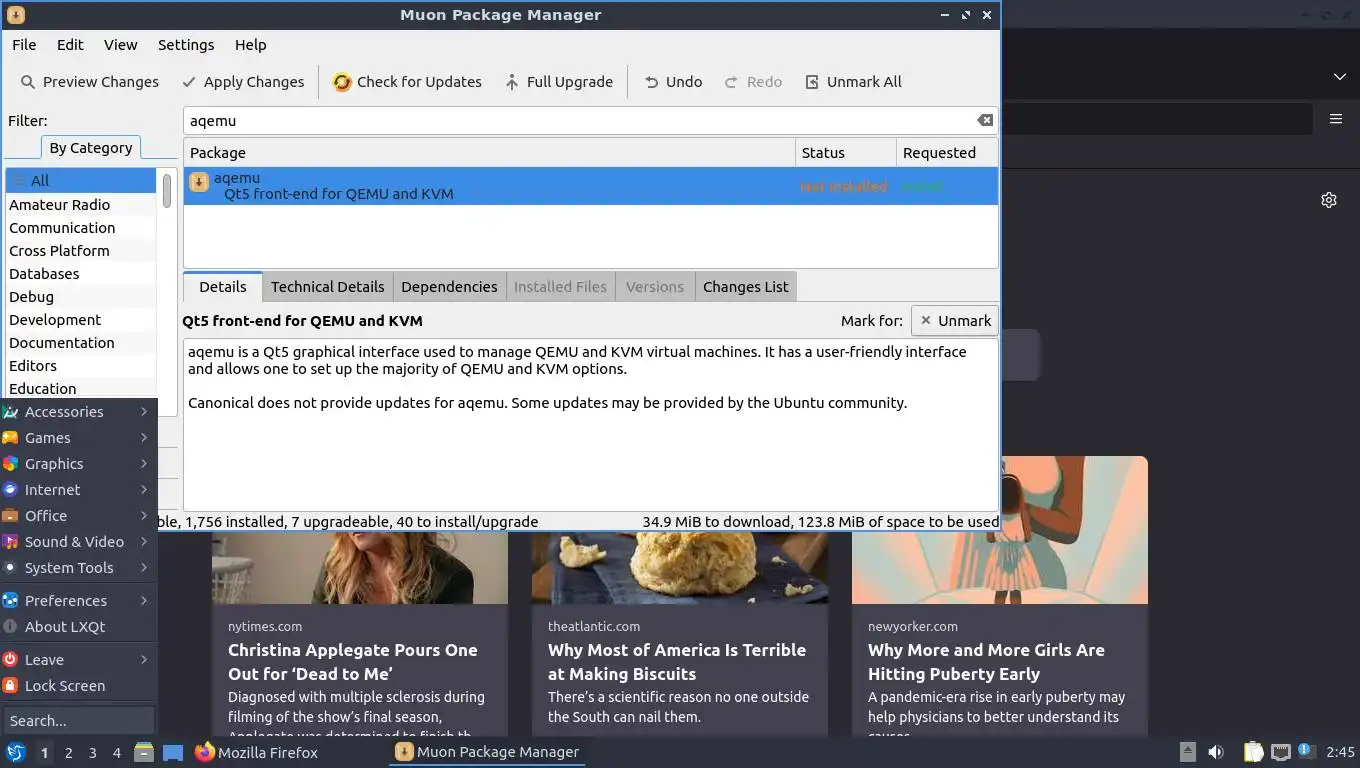The image size is (1360, 768).
Task: Click the removable media eject tray icon
Action: click(1187, 752)
